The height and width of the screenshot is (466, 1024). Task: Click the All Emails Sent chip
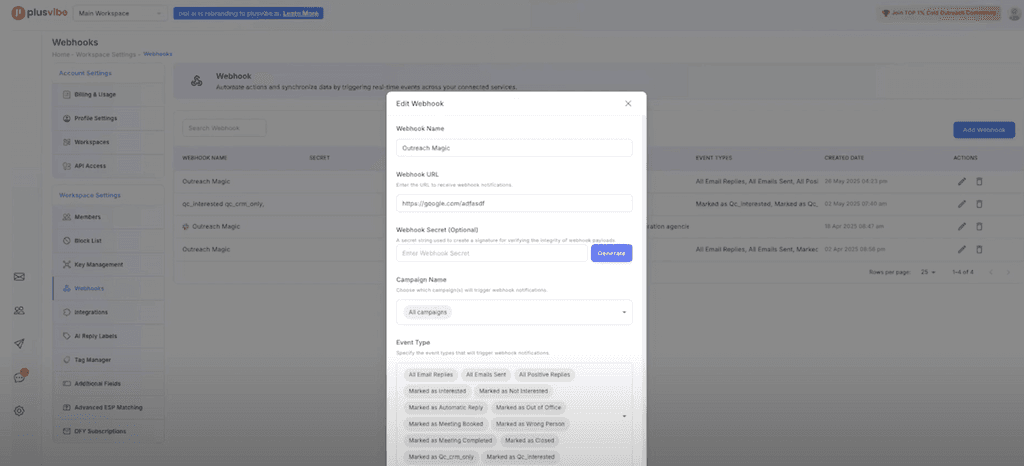[x=486, y=375]
